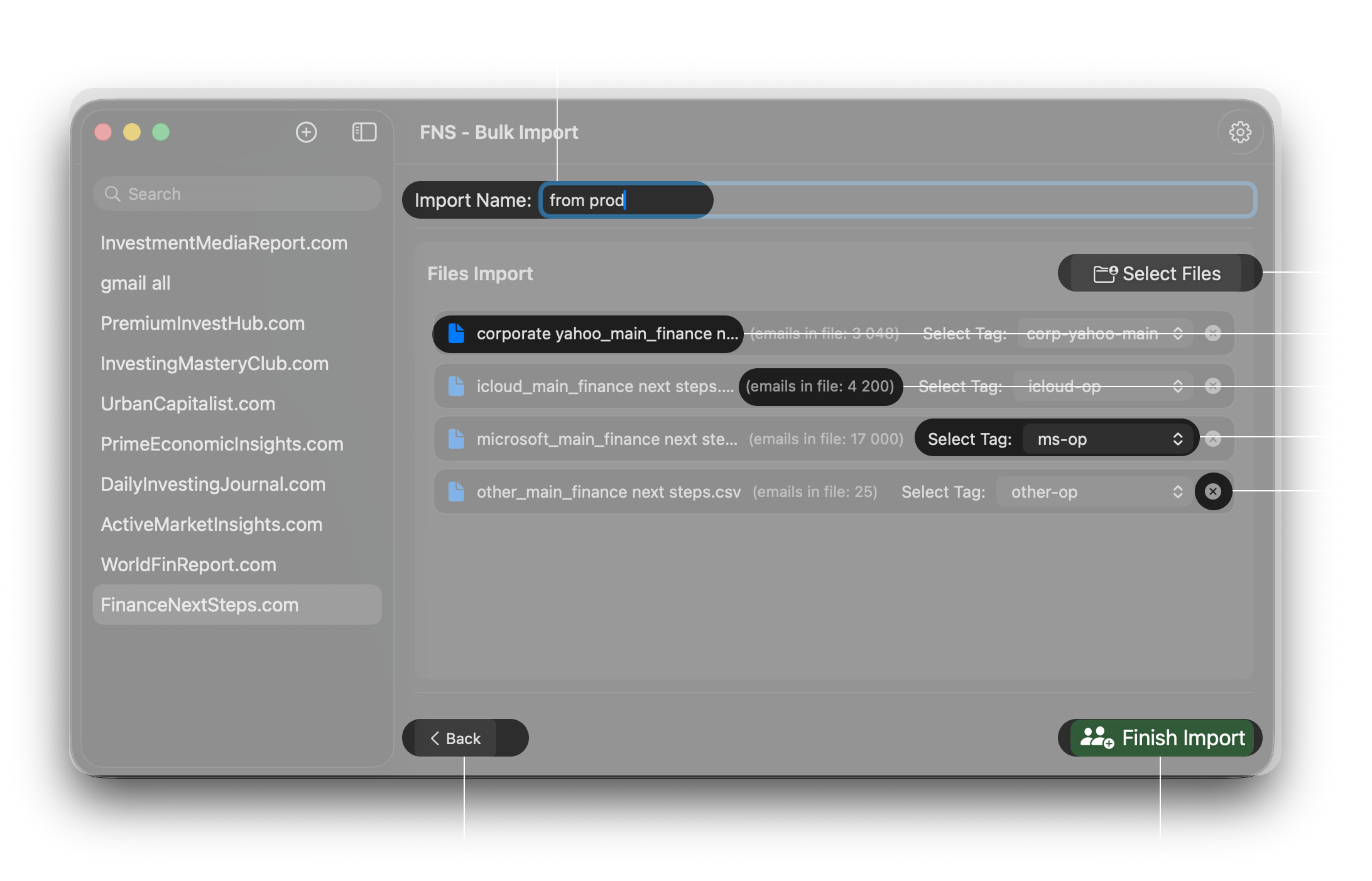Image resolution: width=1372 pixels, height=881 pixels.
Task: Click the corporate yahoo_main_finance file icon
Action: (x=456, y=333)
